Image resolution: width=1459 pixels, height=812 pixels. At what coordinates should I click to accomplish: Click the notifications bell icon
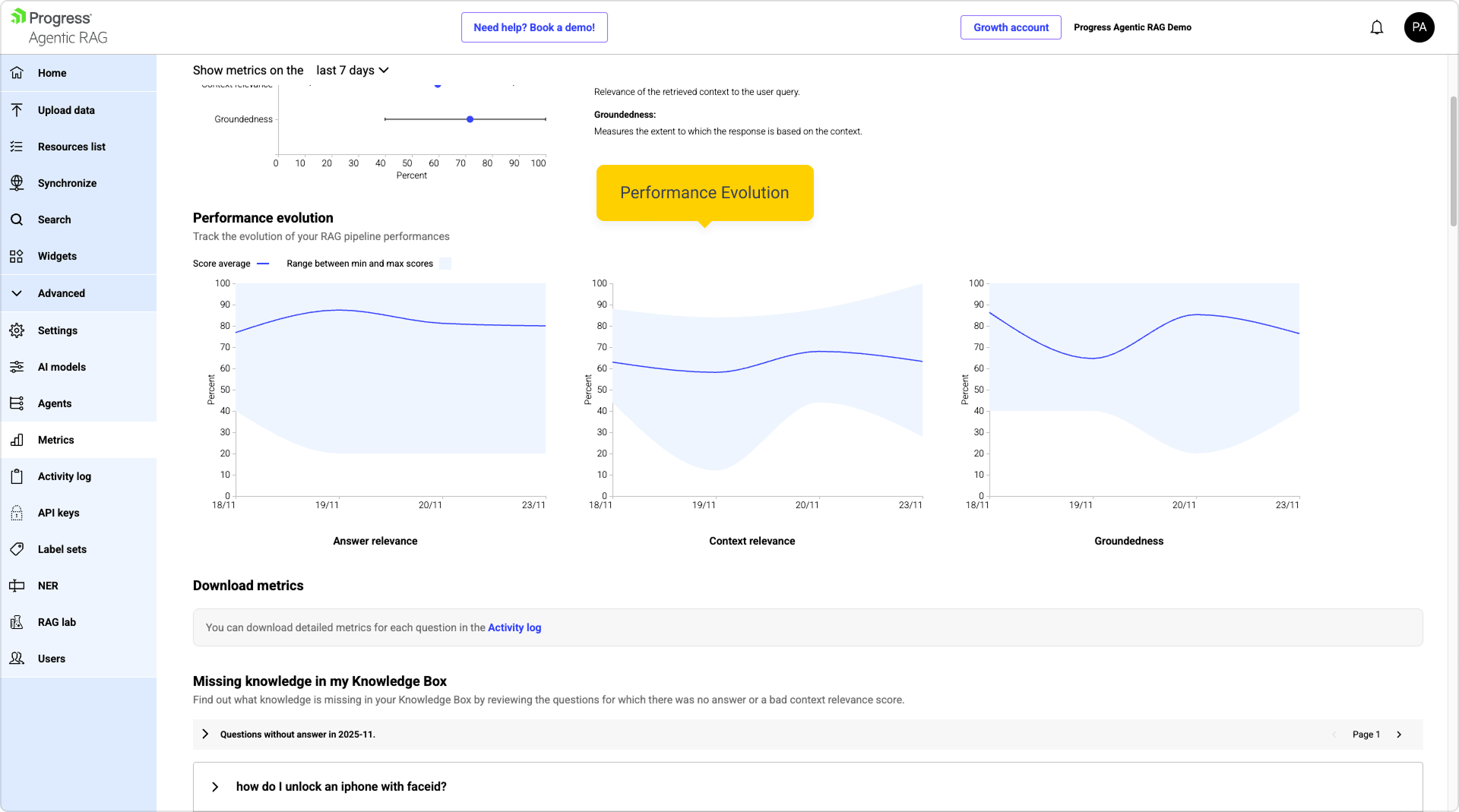tap(1376, 27)
